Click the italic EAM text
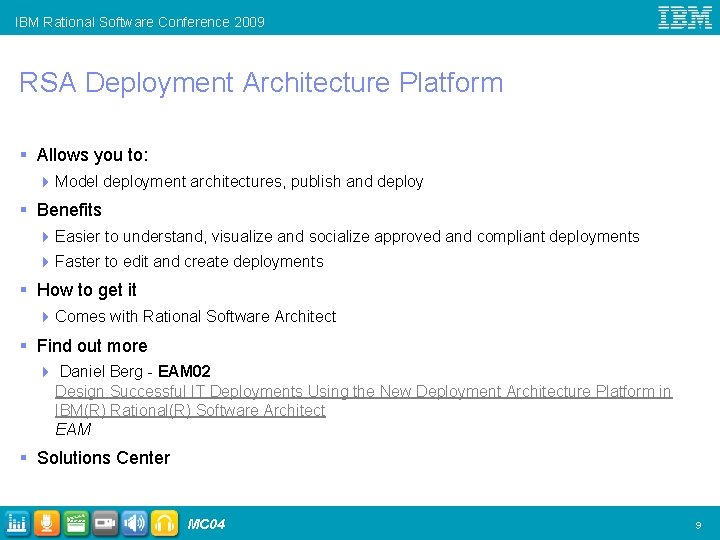 pos(73,429)
